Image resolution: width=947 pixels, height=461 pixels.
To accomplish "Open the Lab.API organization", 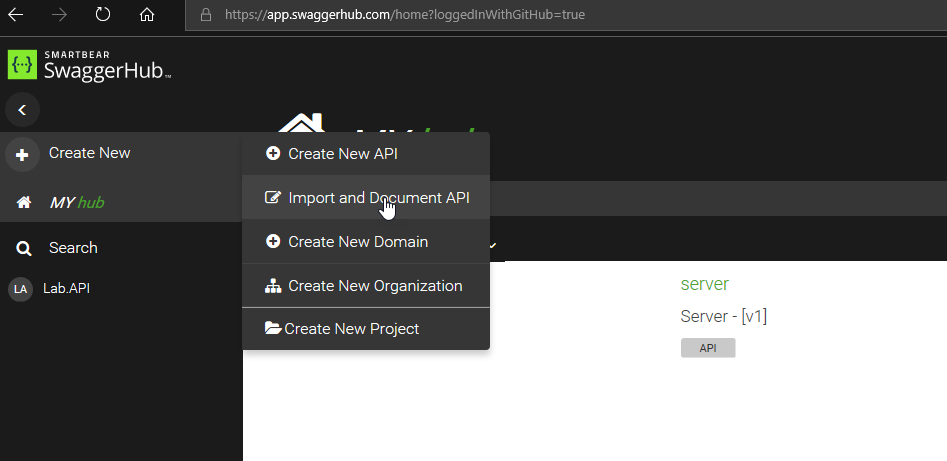I will point(66,289).
